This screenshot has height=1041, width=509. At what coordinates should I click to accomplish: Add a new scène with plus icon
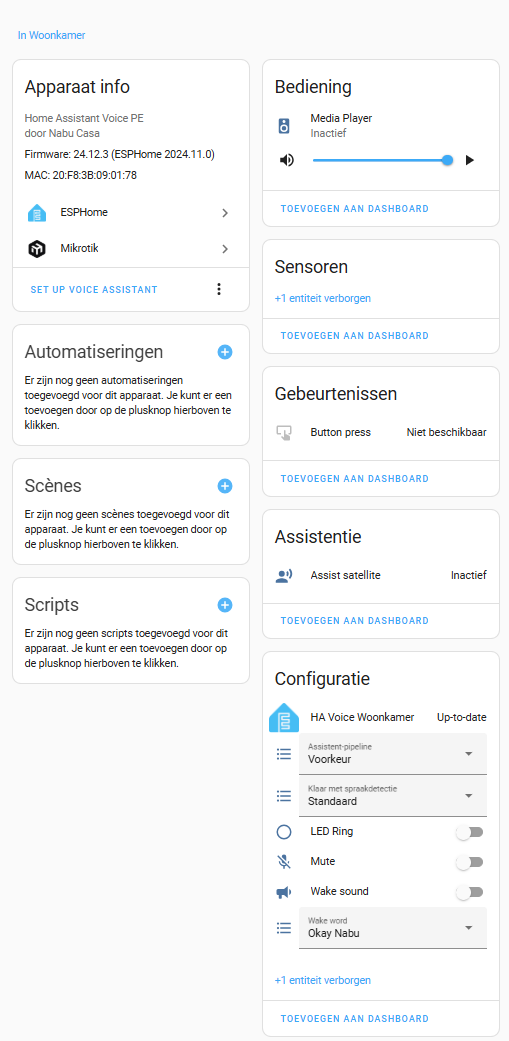click(x=225, y=486)
